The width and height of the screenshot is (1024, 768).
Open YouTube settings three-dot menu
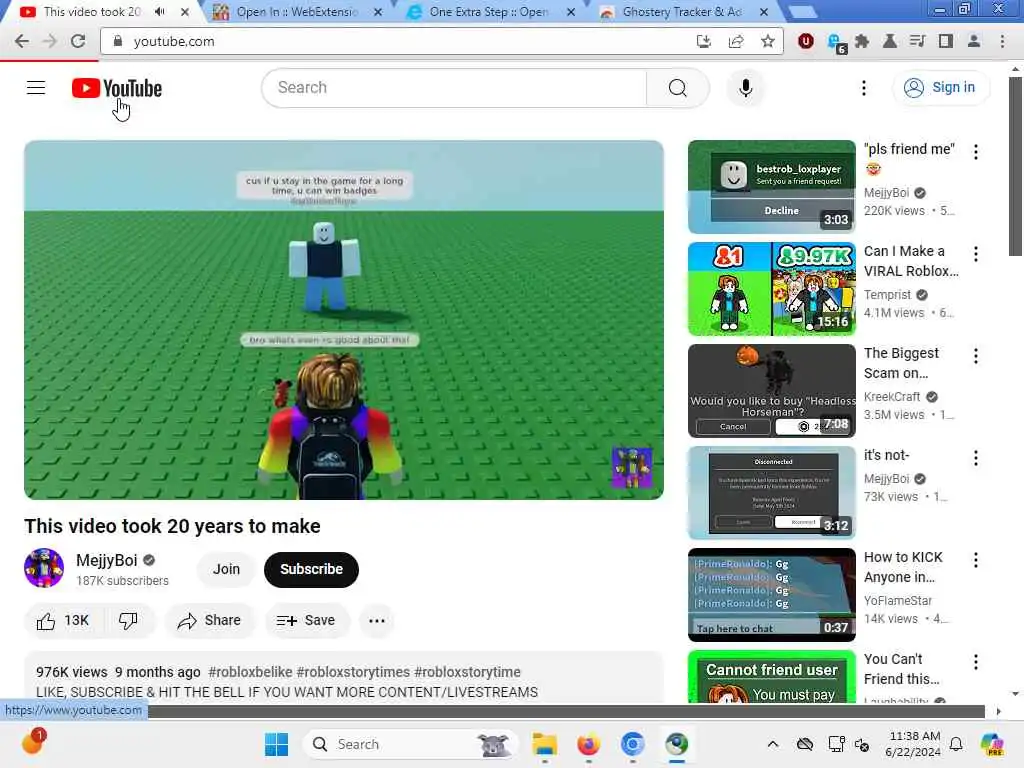[x=863, y=88]
